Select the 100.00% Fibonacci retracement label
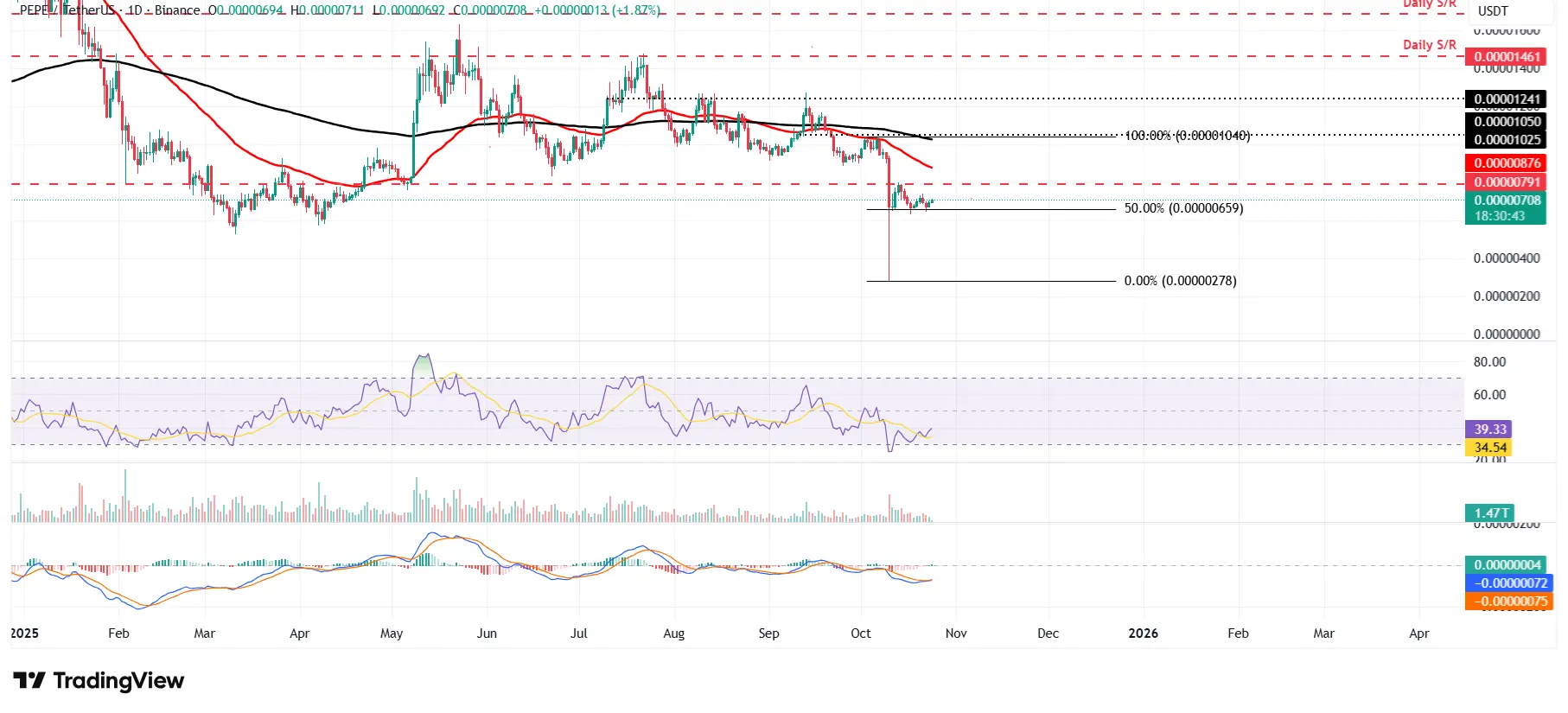 tap(1187, 136)
